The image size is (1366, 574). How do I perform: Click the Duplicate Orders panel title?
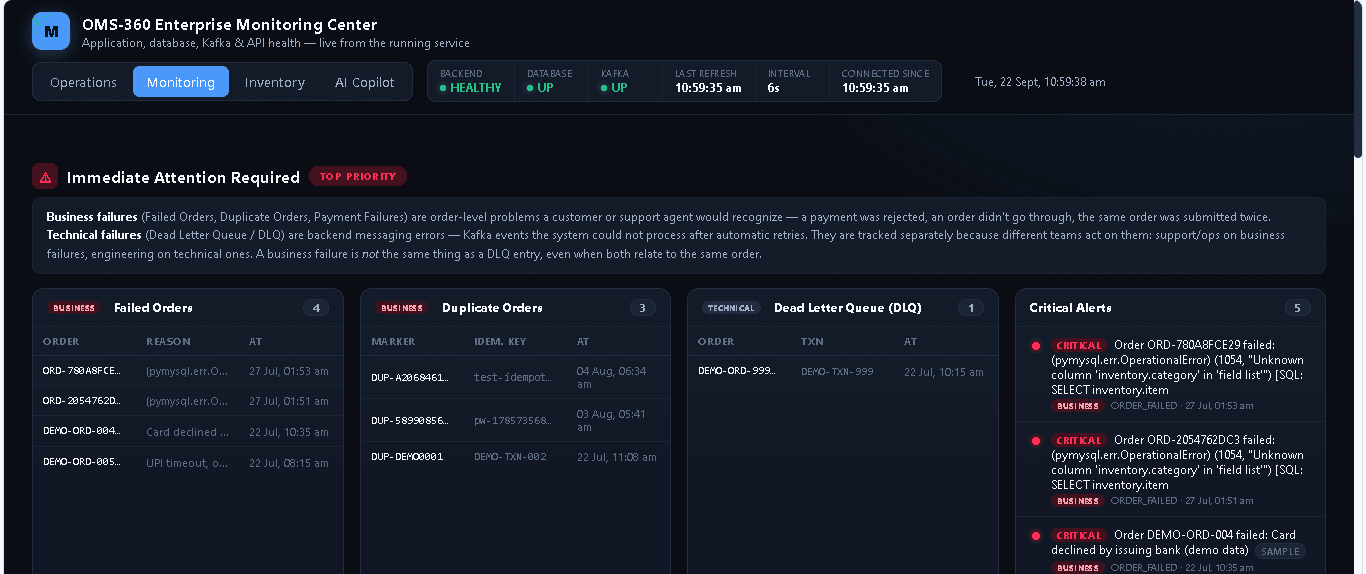(x=492, y=308)
